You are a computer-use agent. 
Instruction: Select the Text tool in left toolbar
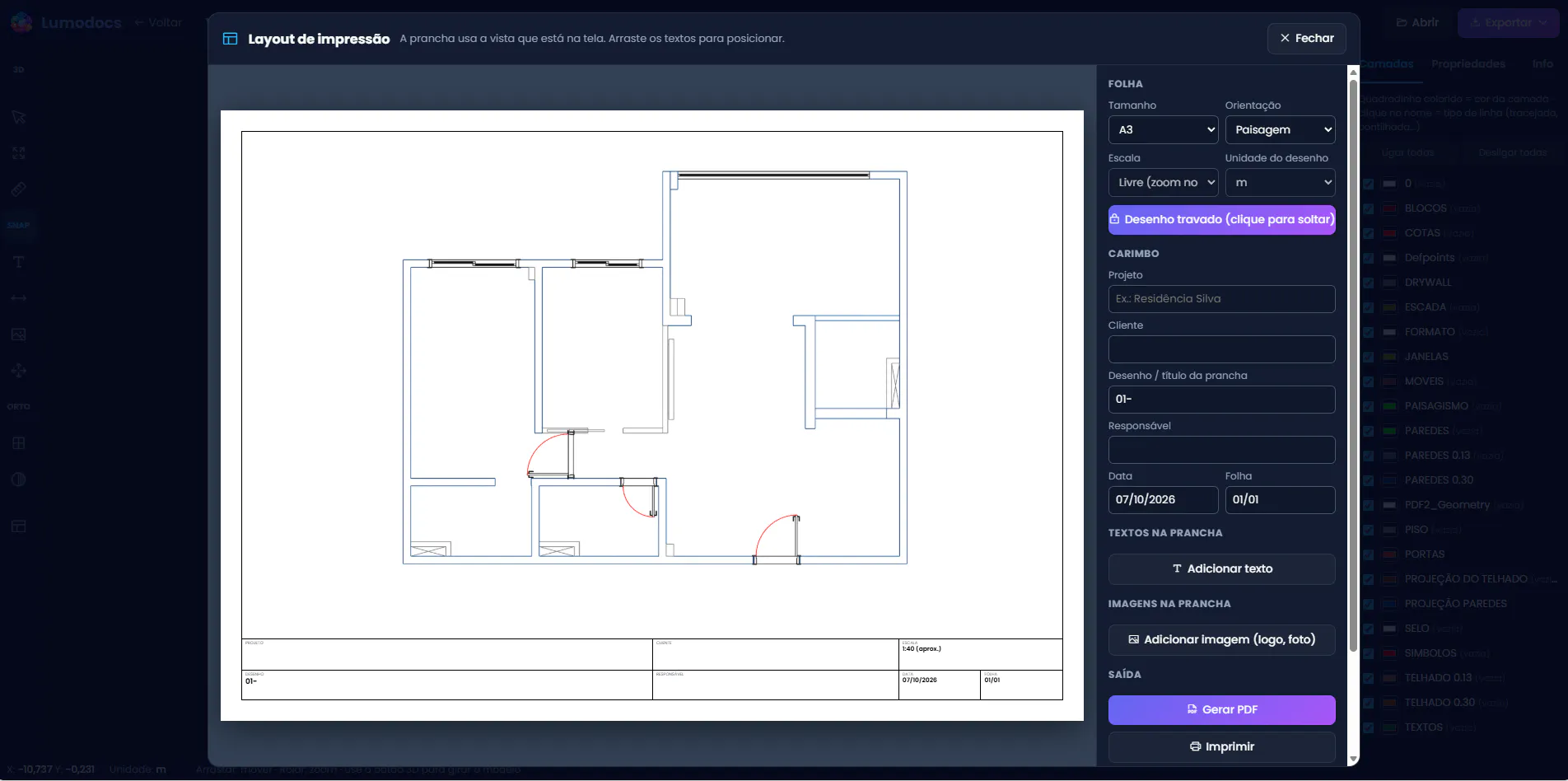click(19, 262)
